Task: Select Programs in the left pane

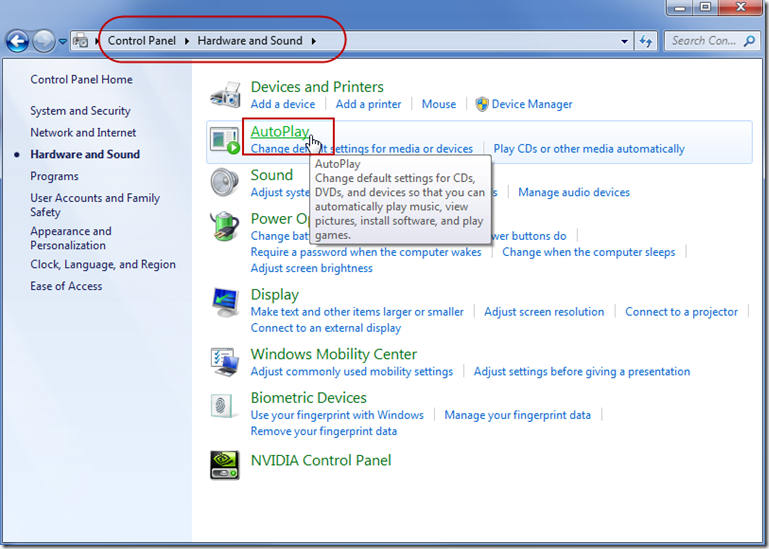Action: click(x=54, y=176)
